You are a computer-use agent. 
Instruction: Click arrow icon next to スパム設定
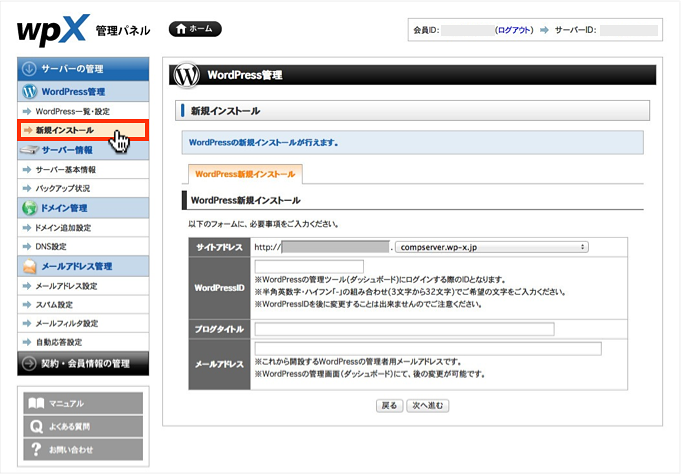(x=27, y=305)
